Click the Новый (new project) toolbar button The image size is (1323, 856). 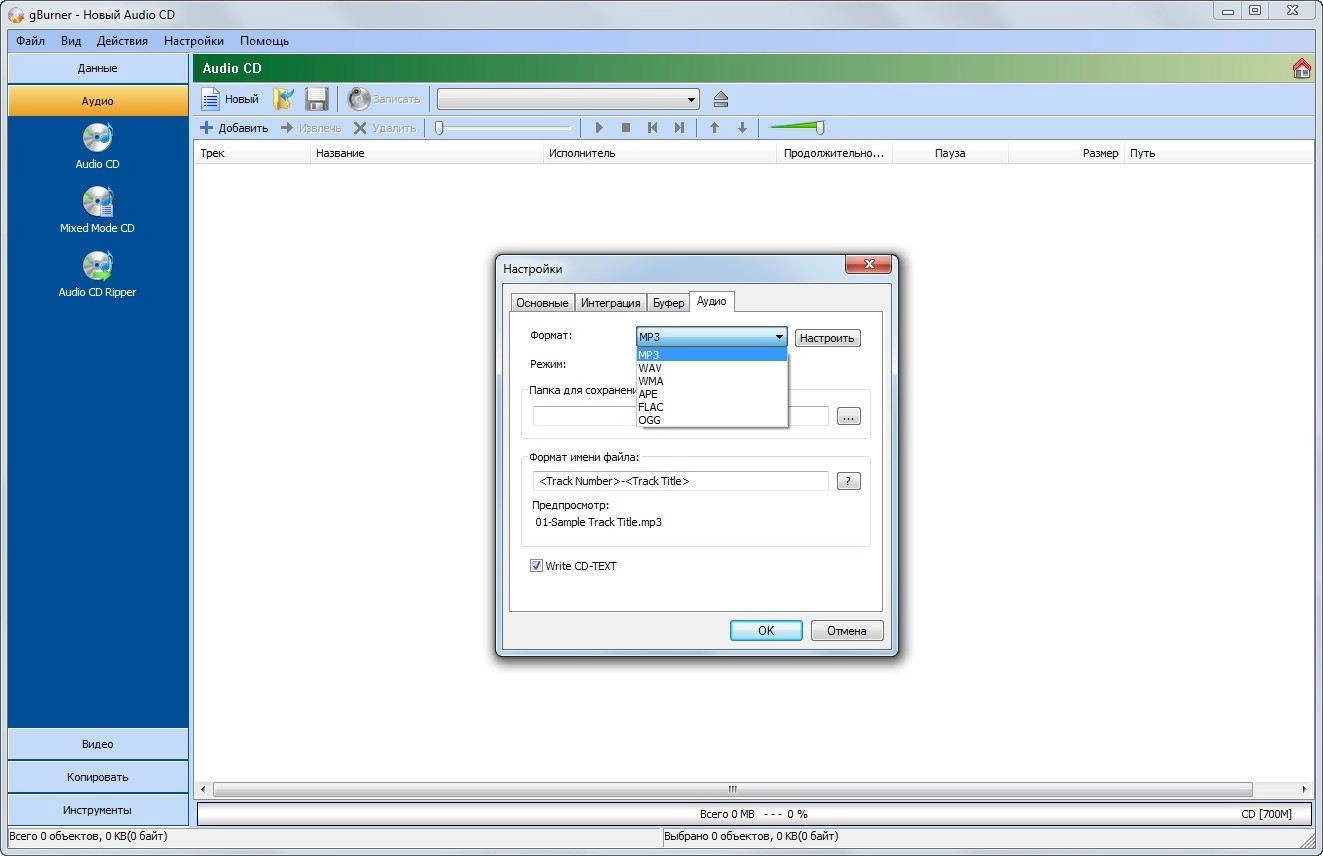[231, 99]
